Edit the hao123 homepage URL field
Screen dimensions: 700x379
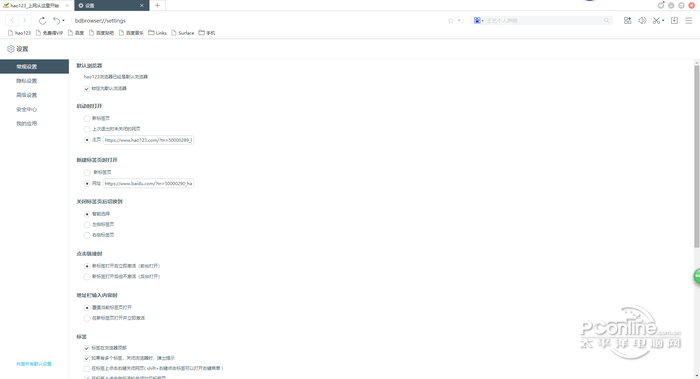tap(148, 140)
